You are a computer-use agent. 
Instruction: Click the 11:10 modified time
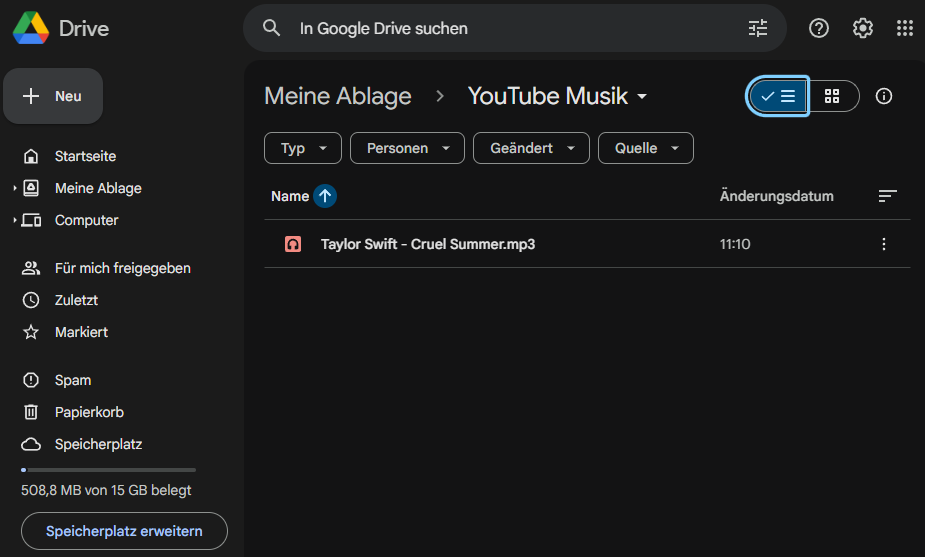(x=734, y=244)
